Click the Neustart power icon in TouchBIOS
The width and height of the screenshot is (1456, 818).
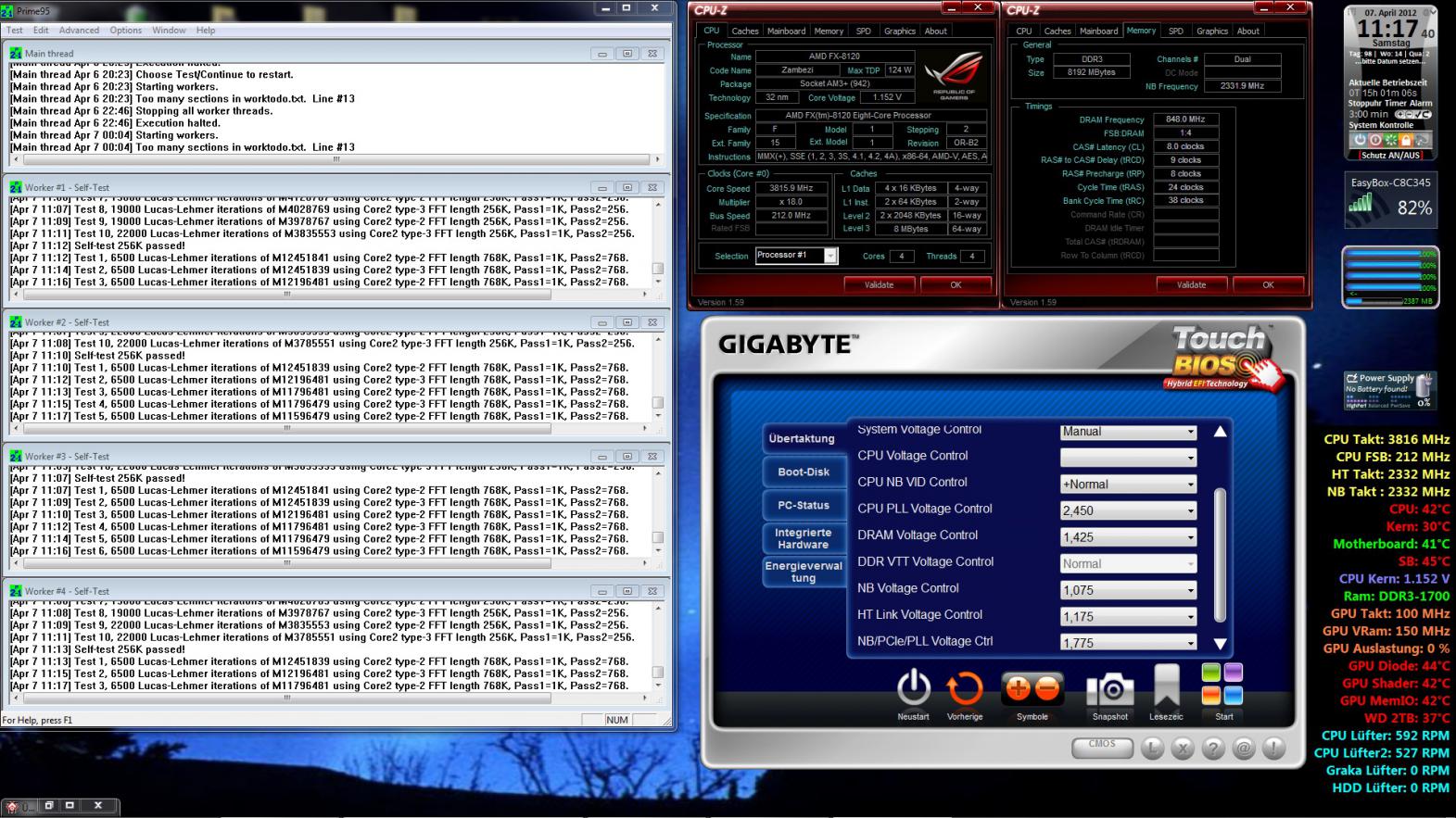[913, 688]
